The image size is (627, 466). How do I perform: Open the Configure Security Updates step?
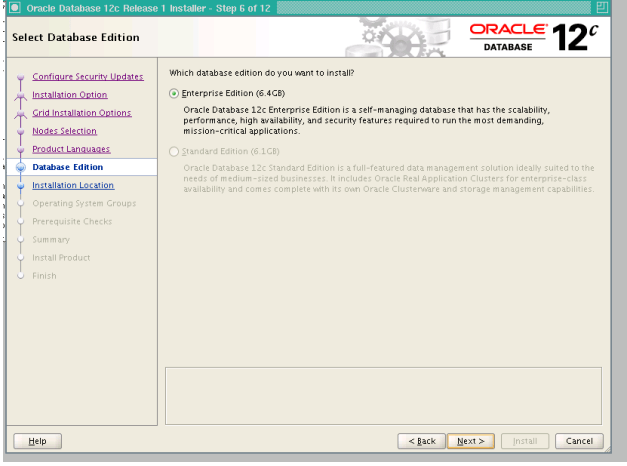88,76
